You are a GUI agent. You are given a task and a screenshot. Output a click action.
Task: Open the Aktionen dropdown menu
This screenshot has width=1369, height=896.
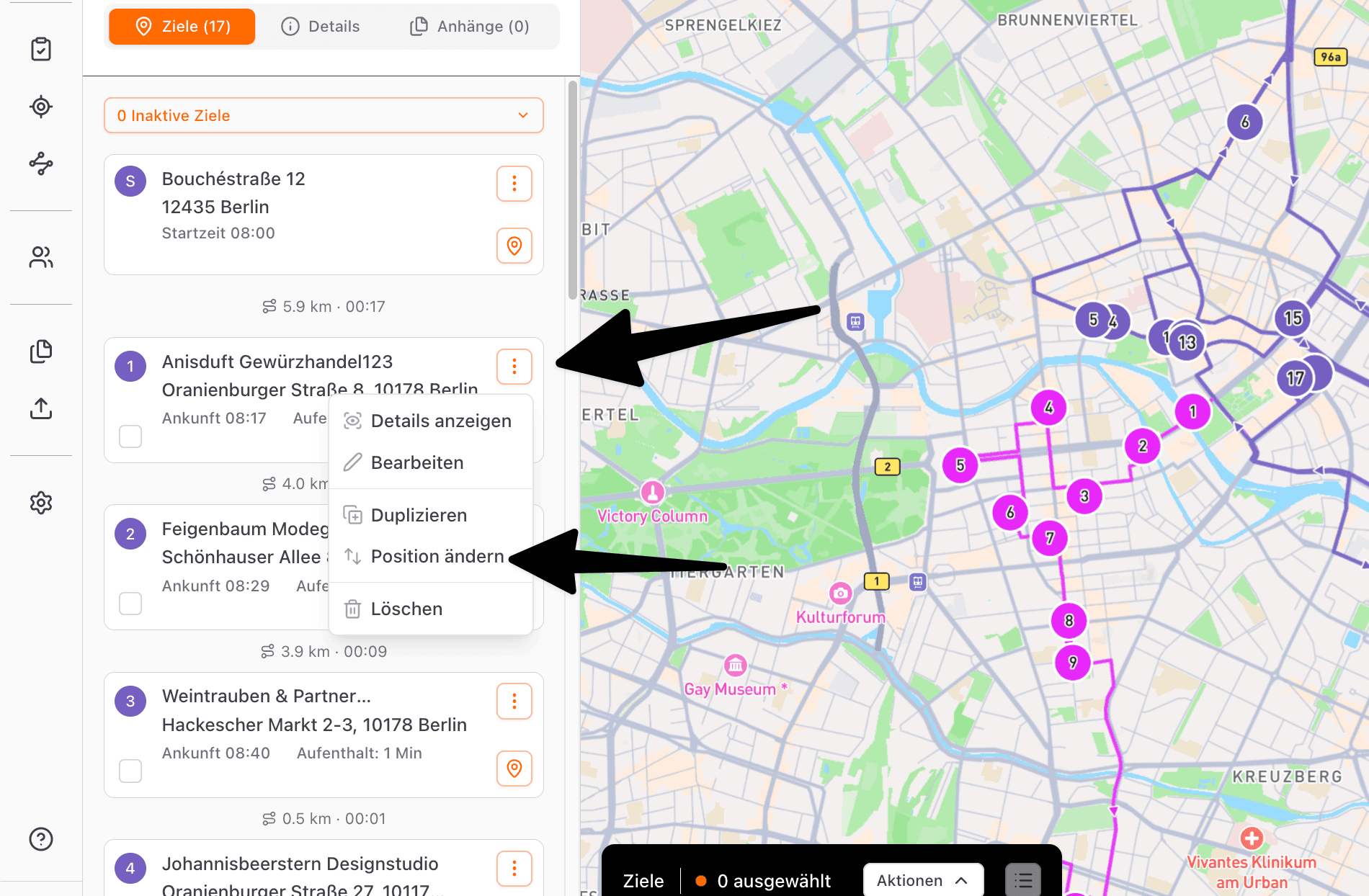click(x=922, y=880)
